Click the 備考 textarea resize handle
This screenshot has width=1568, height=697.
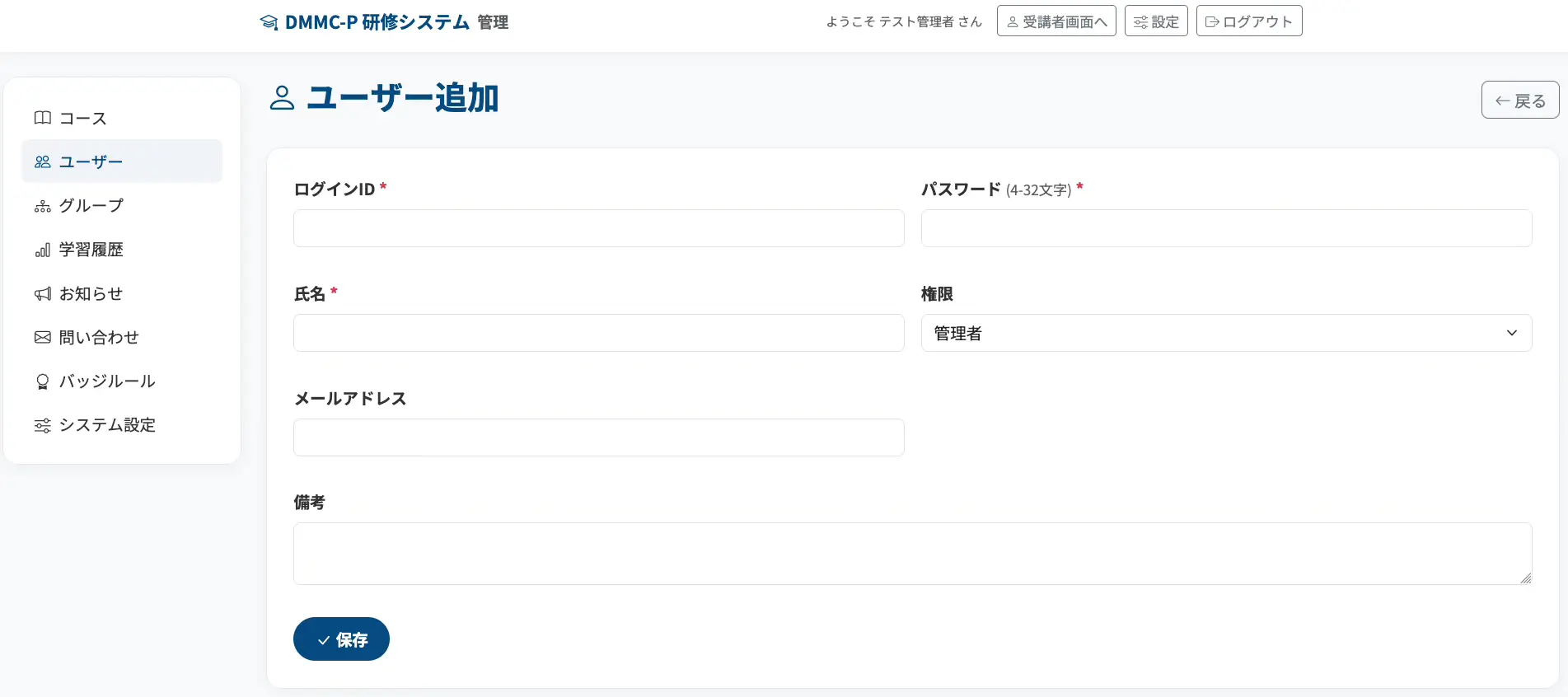pos(1525,578)
